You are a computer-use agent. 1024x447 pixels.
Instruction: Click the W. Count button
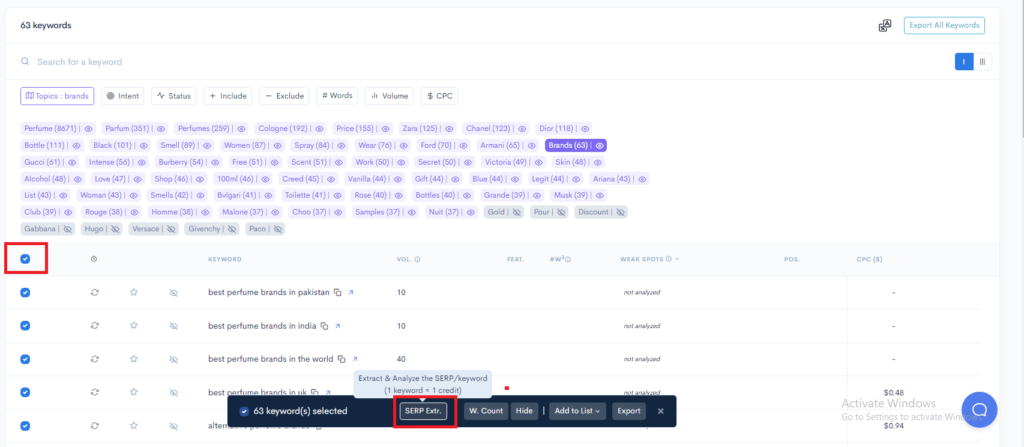point(486,411)
